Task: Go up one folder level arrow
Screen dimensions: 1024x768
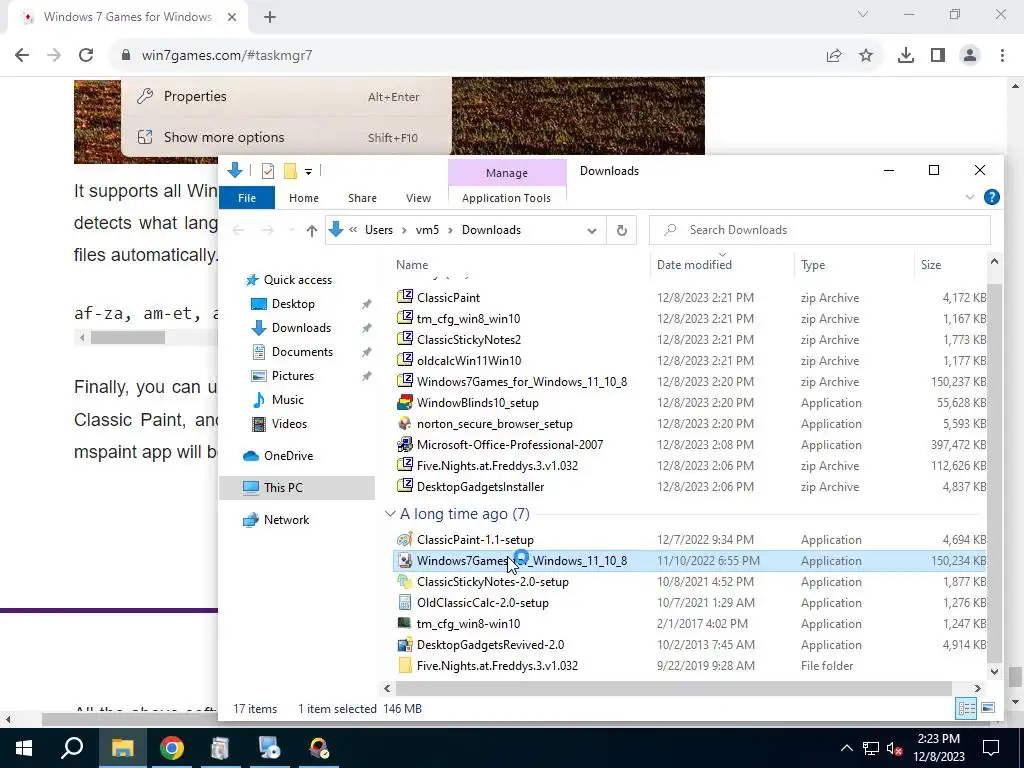Action: click(312, 231)
